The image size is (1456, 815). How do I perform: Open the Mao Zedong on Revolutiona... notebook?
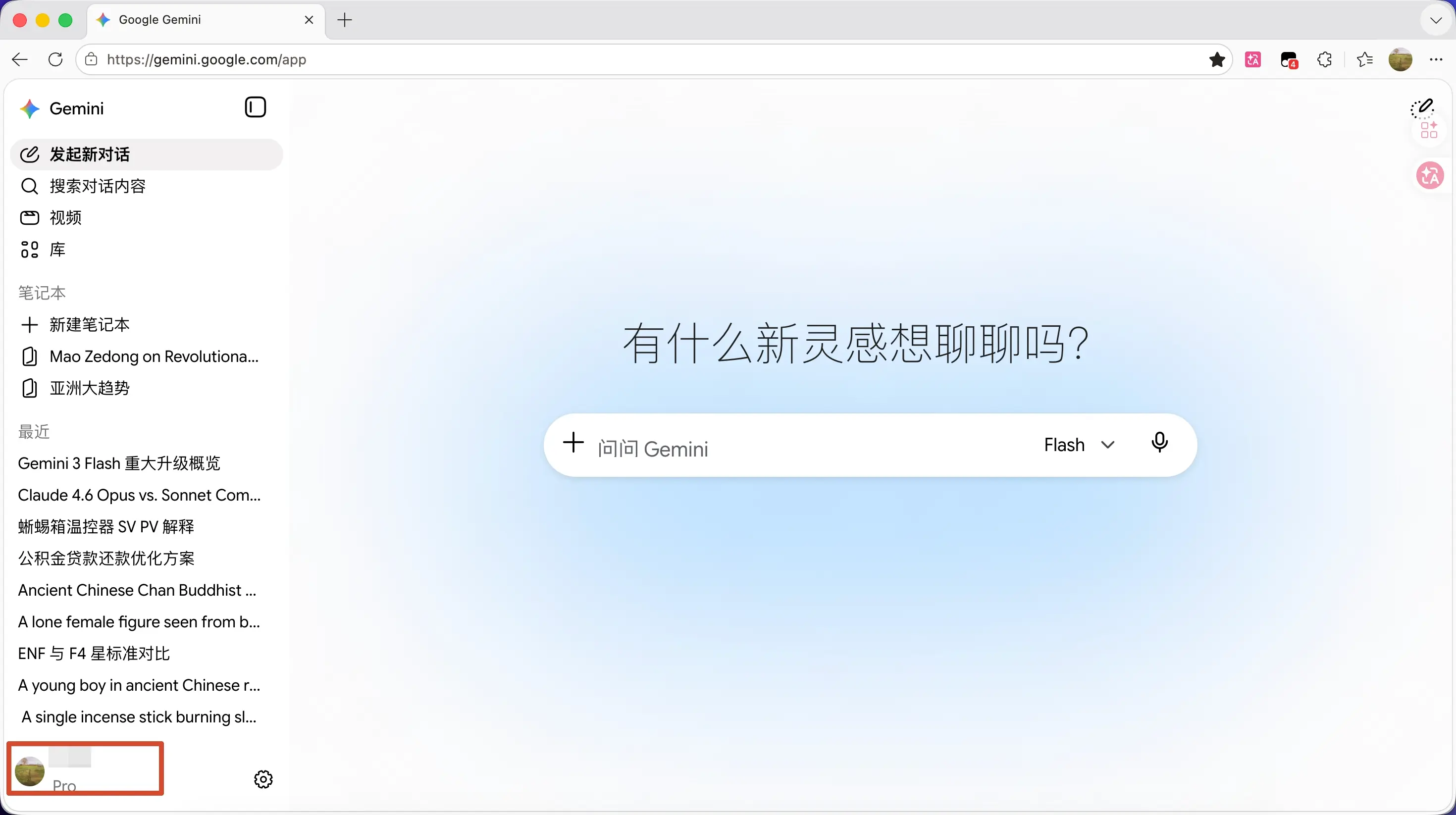(147, 356)
